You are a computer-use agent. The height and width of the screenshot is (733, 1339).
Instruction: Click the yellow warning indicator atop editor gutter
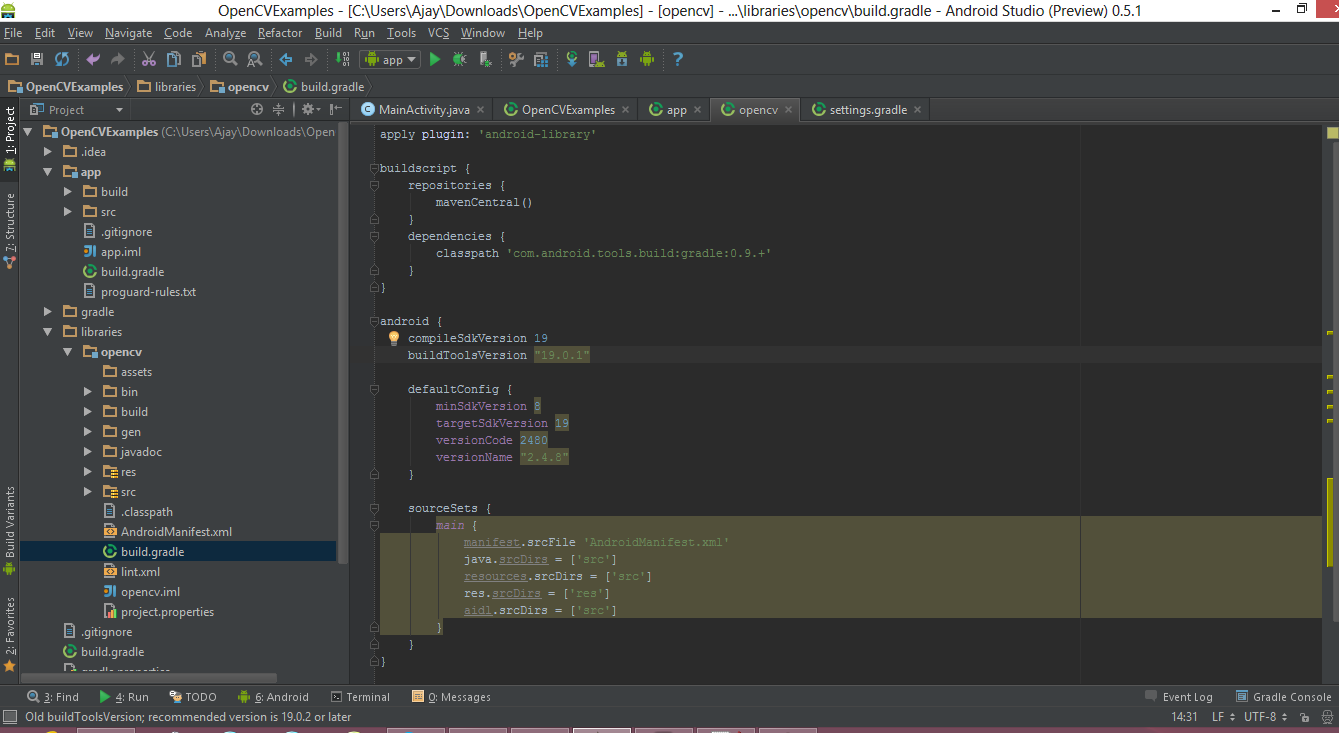point(1332,132)
